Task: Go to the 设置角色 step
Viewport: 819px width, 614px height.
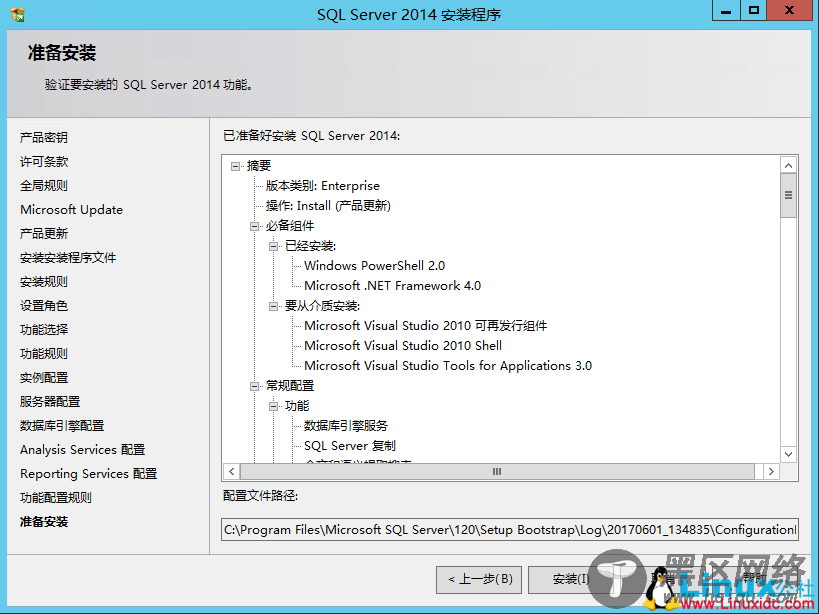Action: 44,305
